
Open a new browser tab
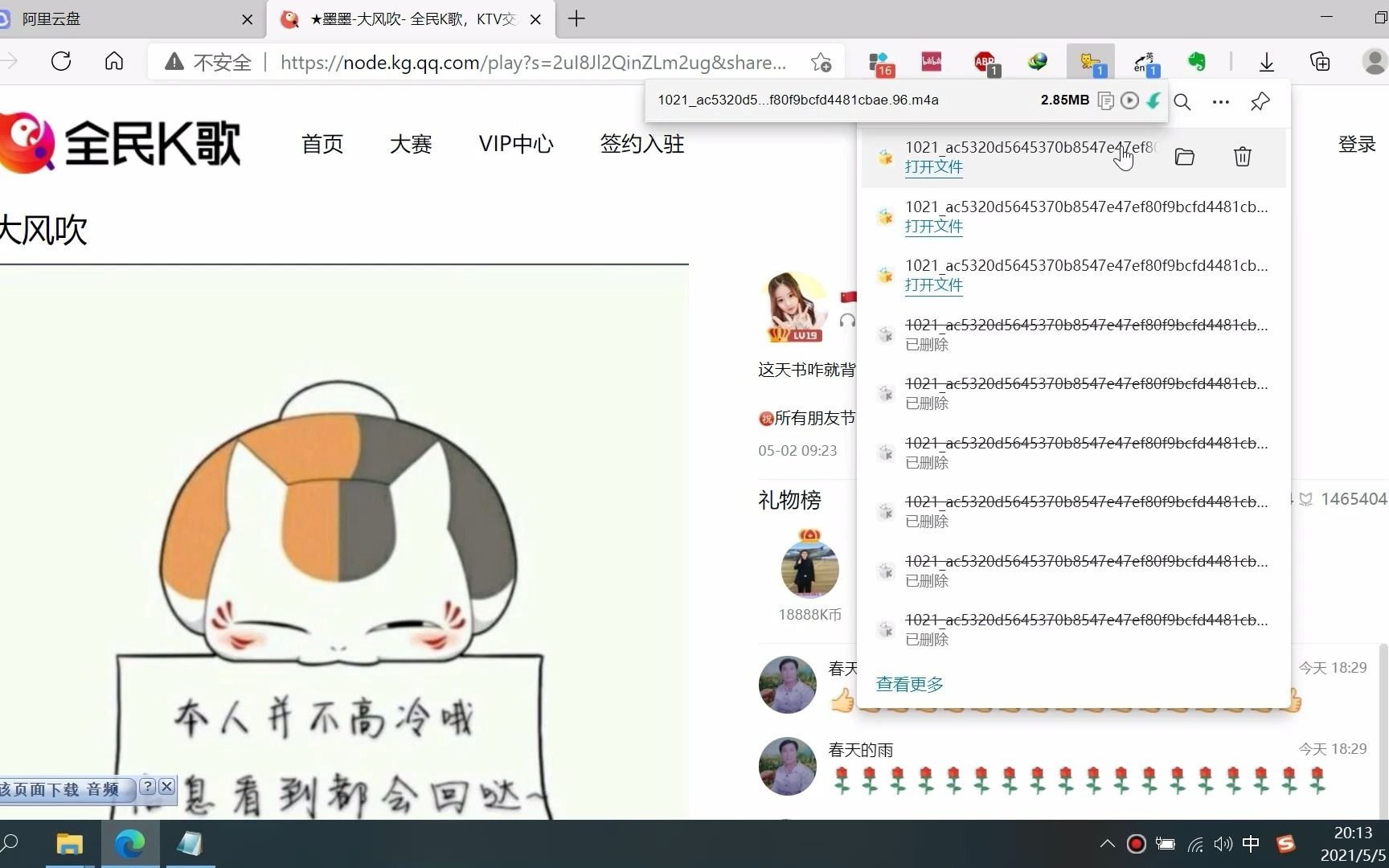[576, 19]
